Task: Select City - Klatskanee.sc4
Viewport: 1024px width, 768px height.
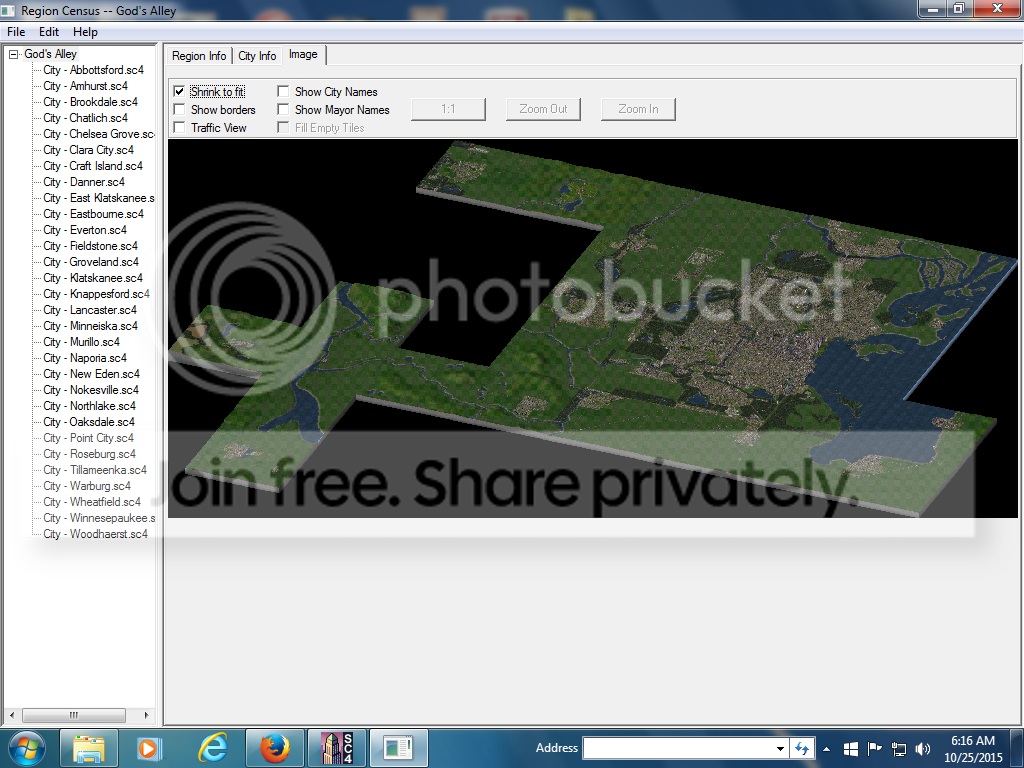Action: (93, 278)
